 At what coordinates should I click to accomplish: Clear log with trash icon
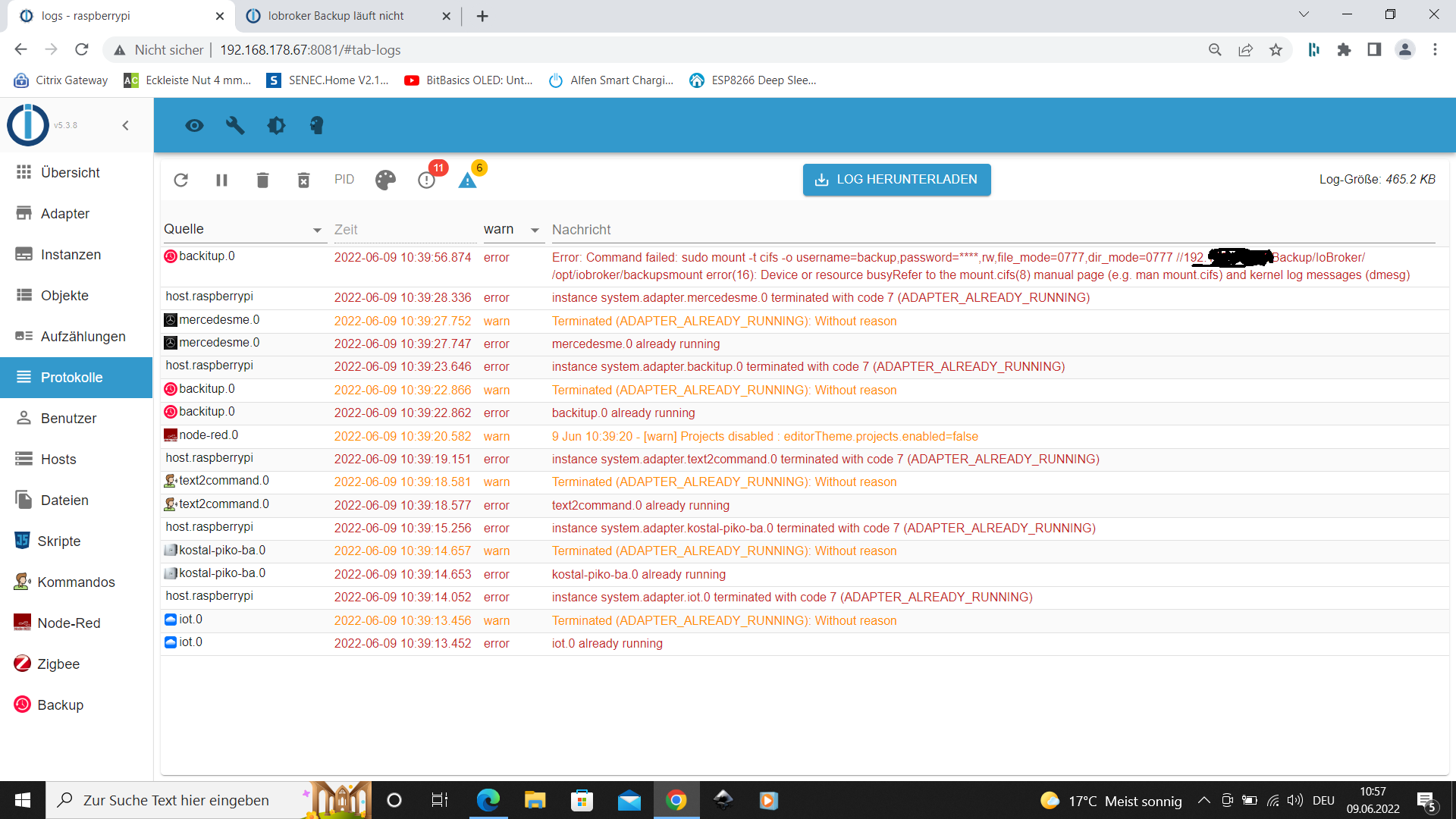(262, 180)
